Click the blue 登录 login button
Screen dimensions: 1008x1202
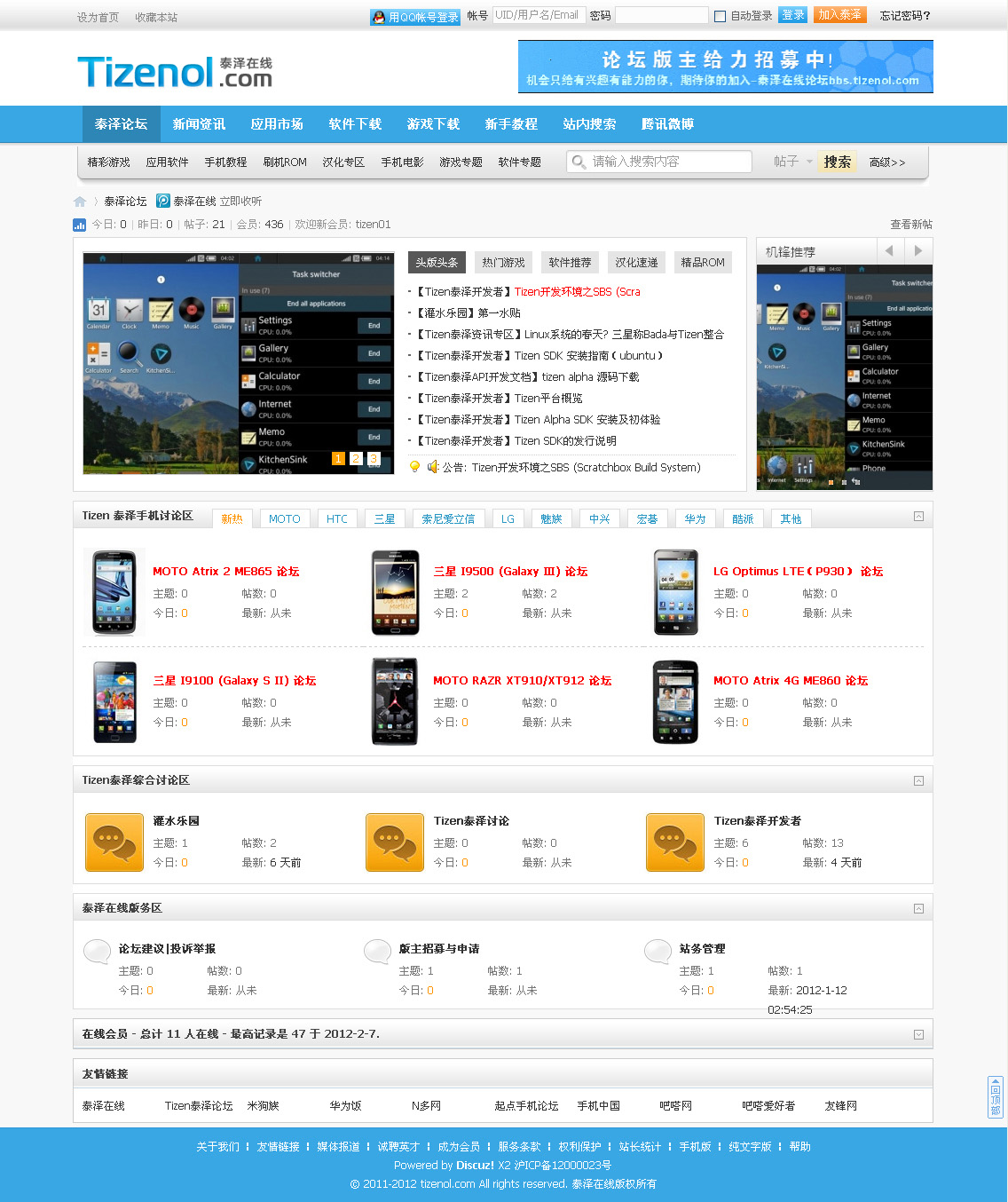pos(792,15)
